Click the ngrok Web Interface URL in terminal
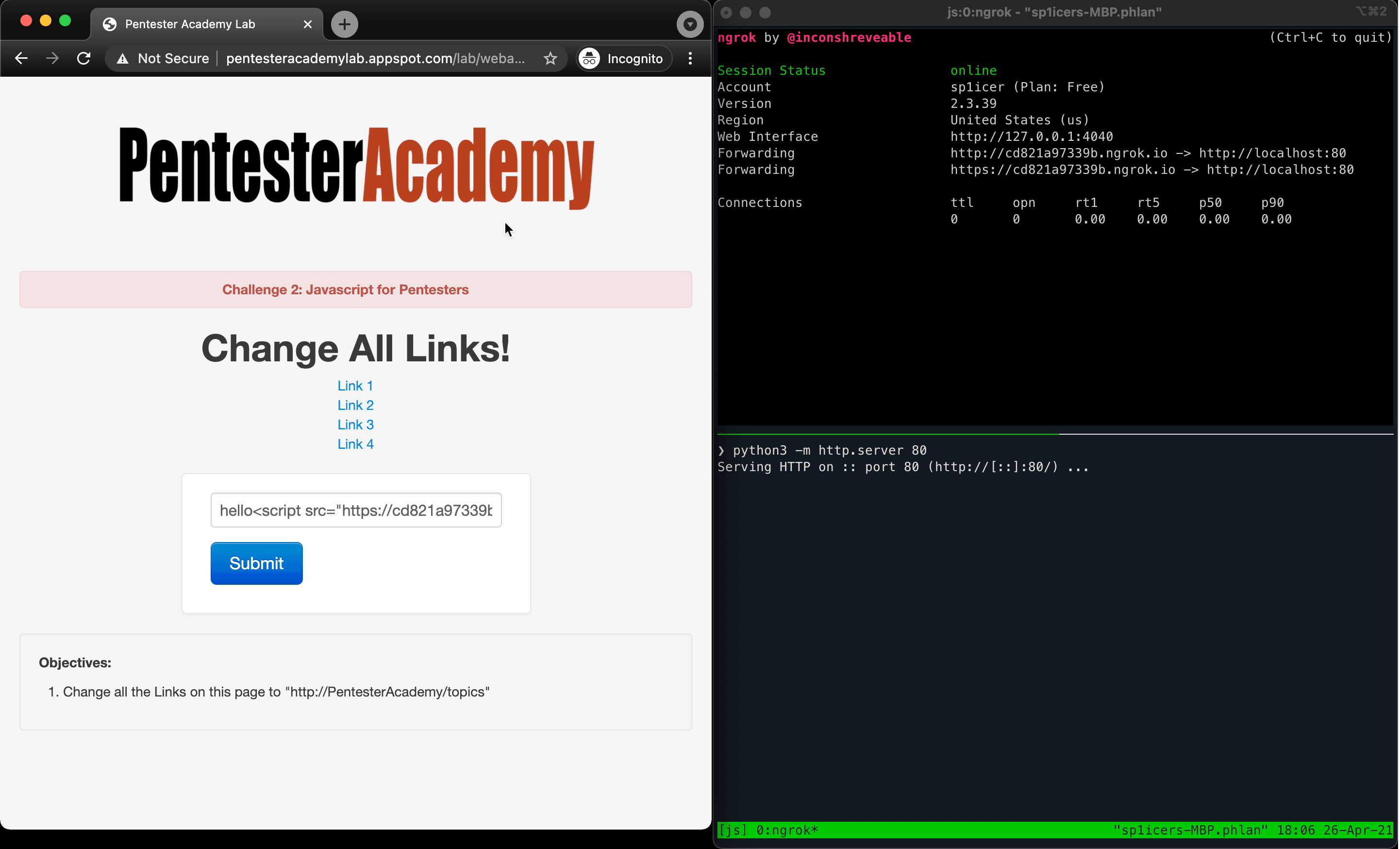Screen dimensions: 1400x849 pyautogui.click(x=1032, y=137)
